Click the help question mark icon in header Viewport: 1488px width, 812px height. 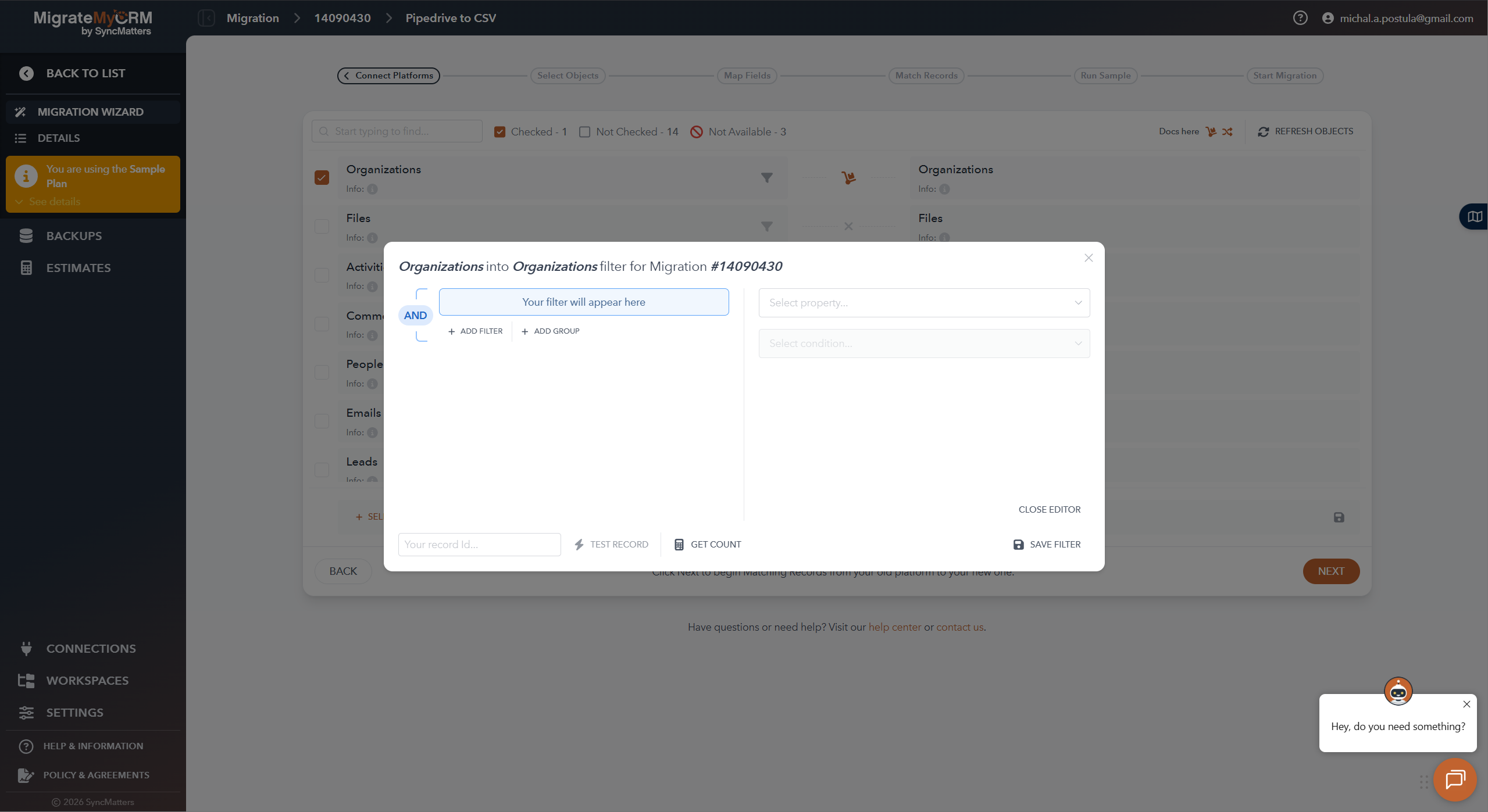click(x=1300, y=18)
